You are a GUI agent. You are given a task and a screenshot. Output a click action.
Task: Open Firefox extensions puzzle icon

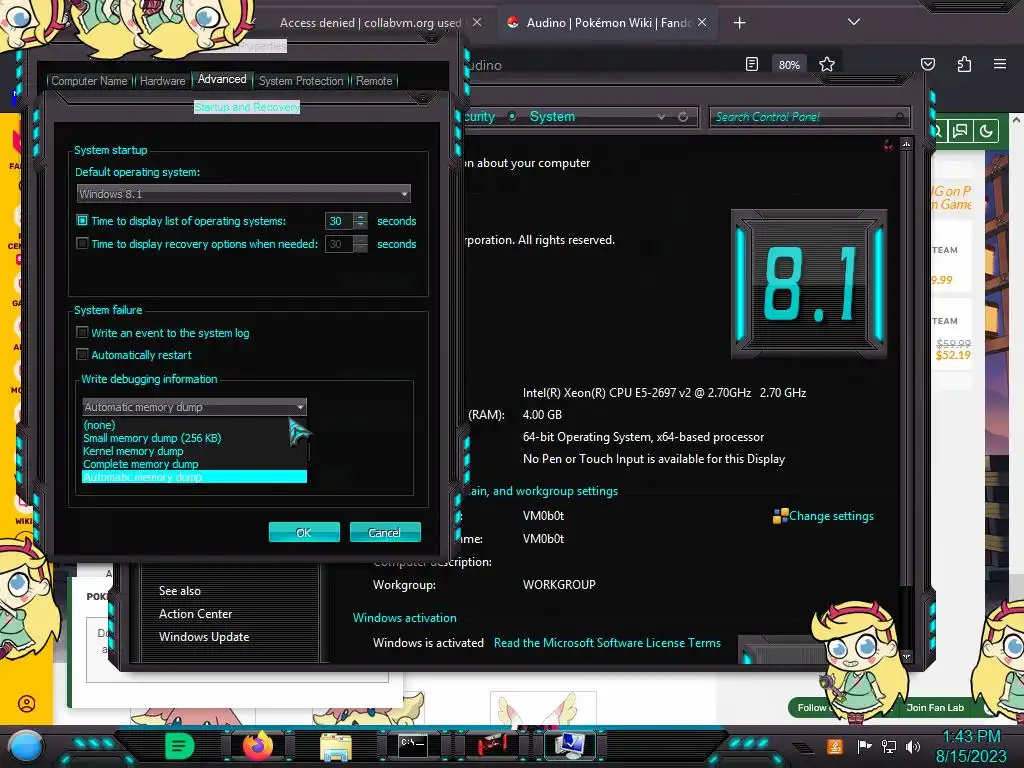(x=964, y=64)
